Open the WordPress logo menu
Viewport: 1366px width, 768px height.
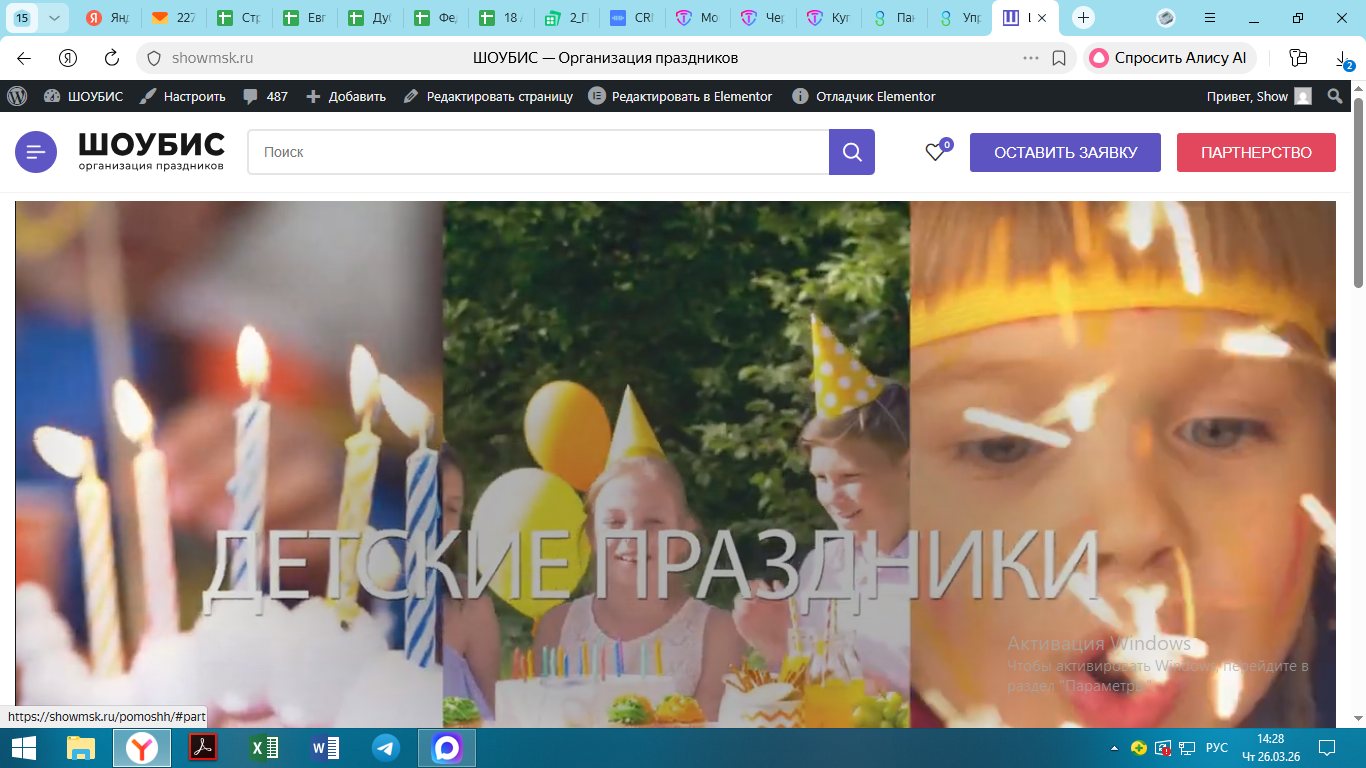click(17, 96)
